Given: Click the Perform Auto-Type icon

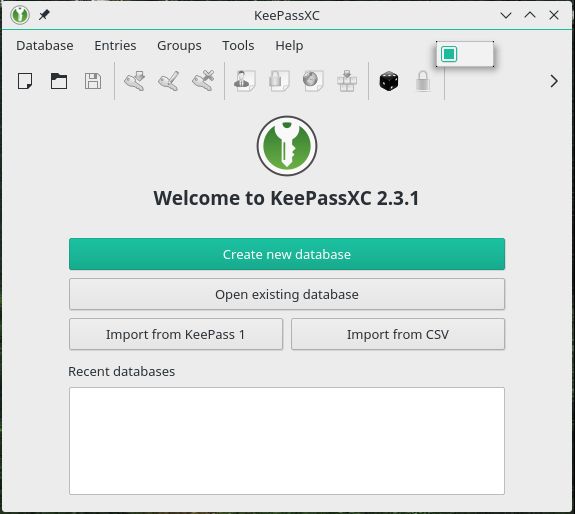Looking at the screenshot, I should [x=347, y=81].
